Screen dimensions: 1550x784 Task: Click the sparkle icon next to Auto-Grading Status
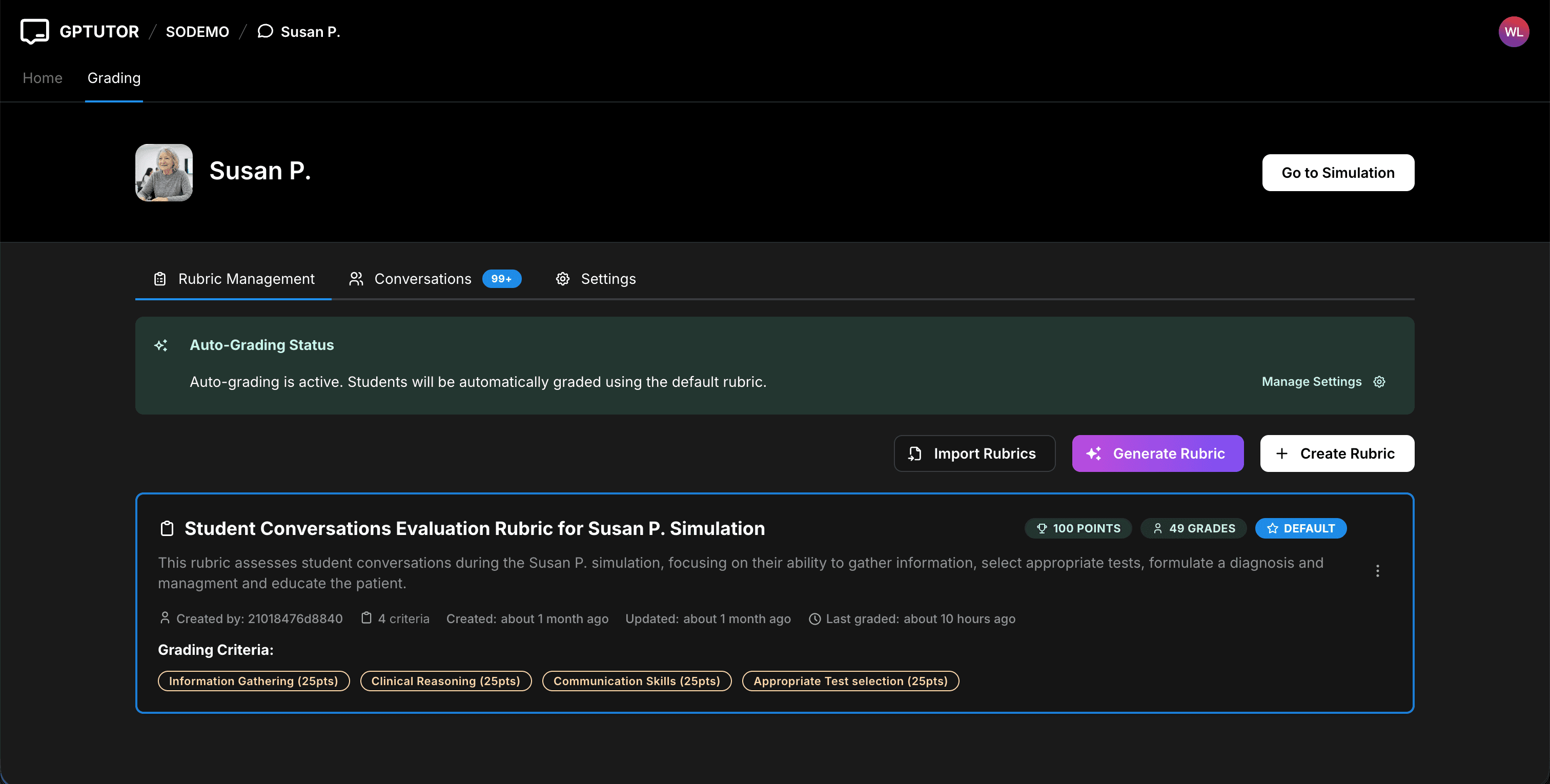tap(160, 345)
